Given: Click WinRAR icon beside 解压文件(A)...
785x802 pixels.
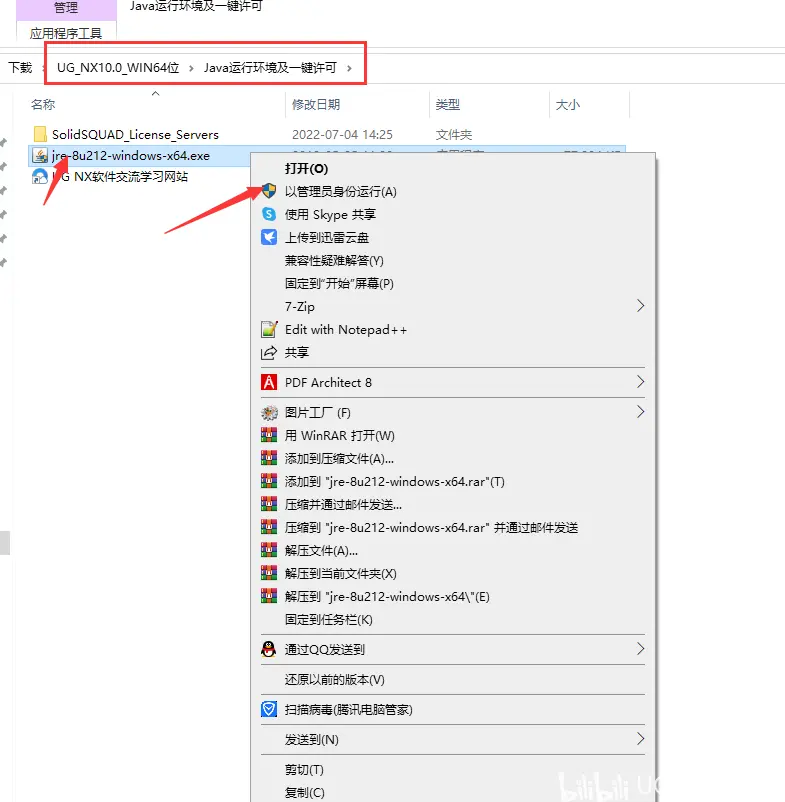Looking at the screenshot, I should coord(269,550).
